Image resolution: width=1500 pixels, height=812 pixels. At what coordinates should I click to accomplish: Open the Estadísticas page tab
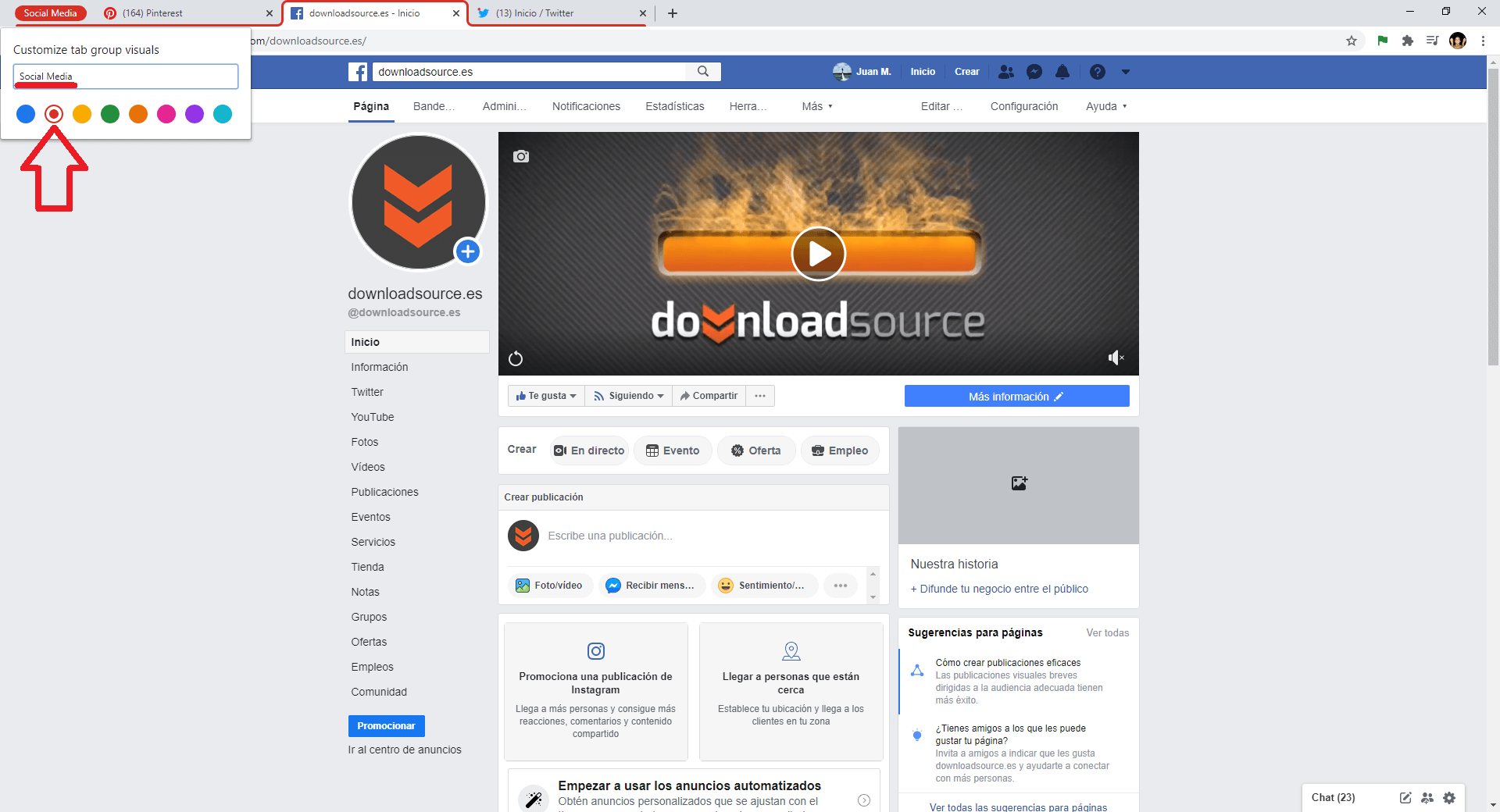coord(675,106)
